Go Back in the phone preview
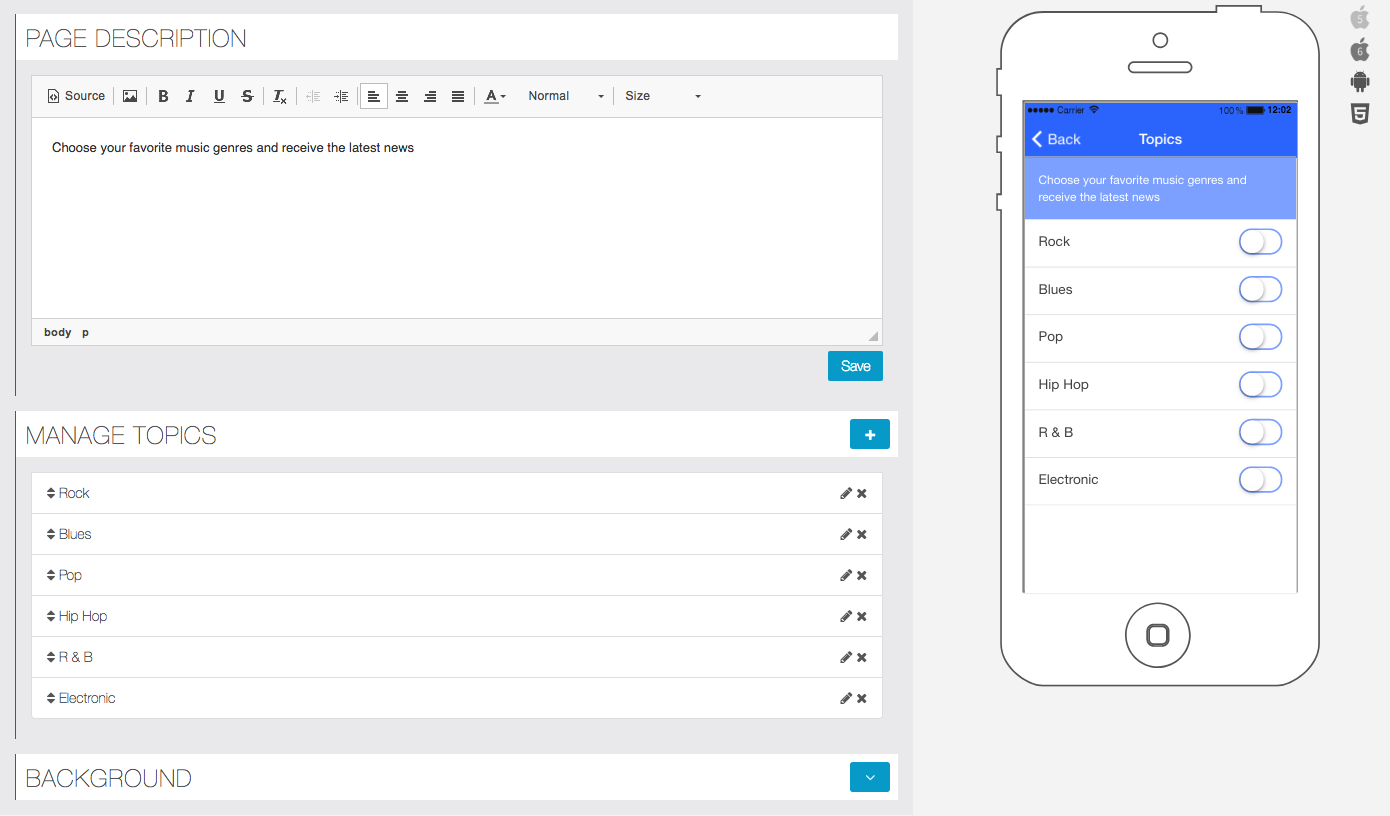Image resolution: width=1390 pixels, height=816 pixels. point(1056,139)
